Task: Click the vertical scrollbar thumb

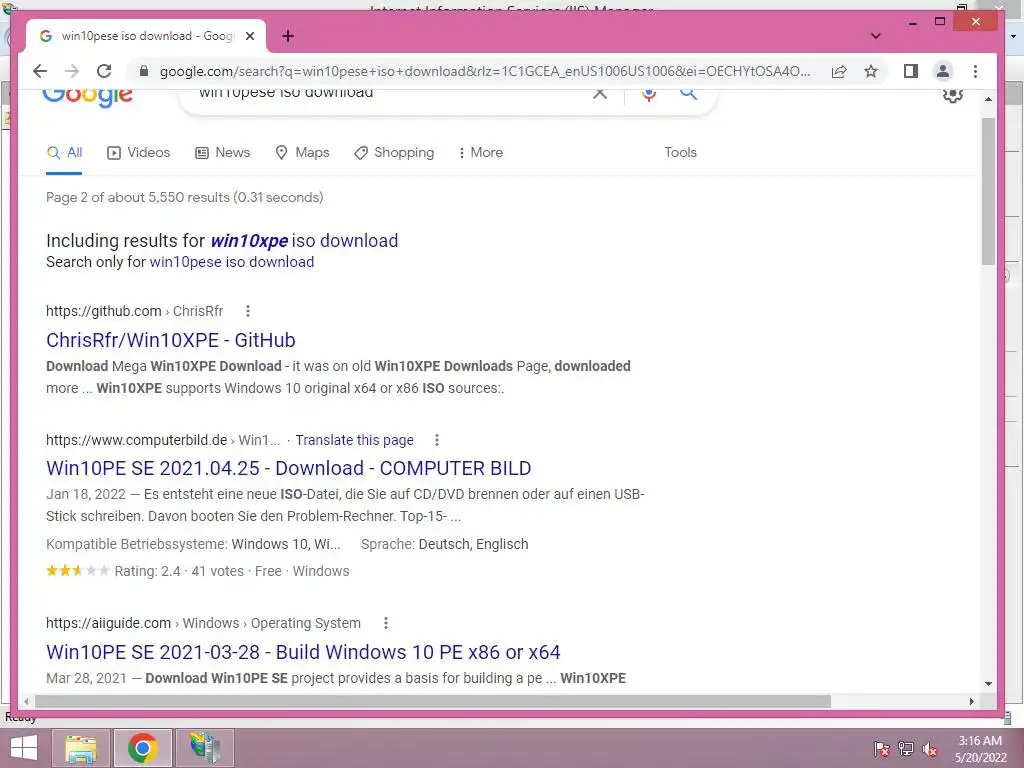Action: pos(988,191)
